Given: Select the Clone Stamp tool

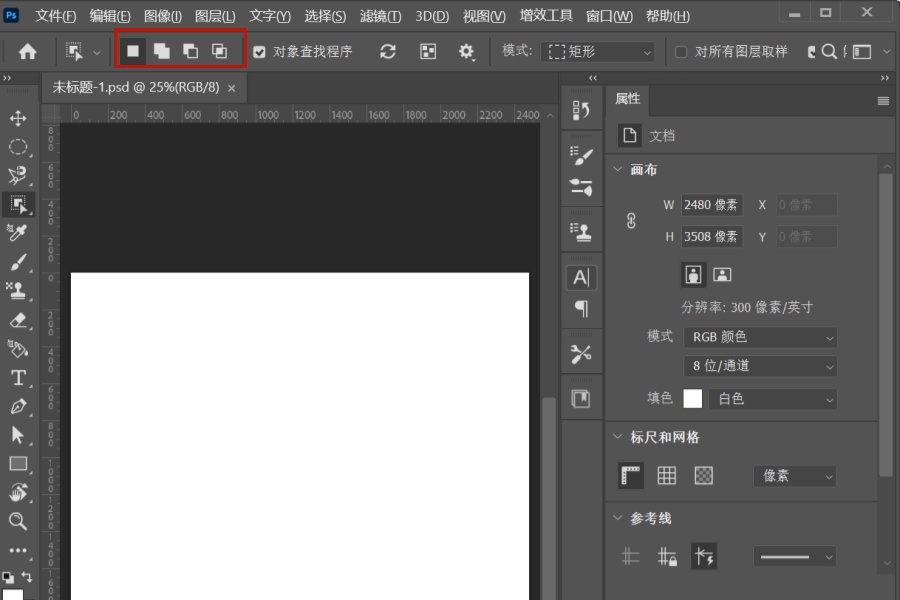Looking at the screenshot, I should coord(18,291).
